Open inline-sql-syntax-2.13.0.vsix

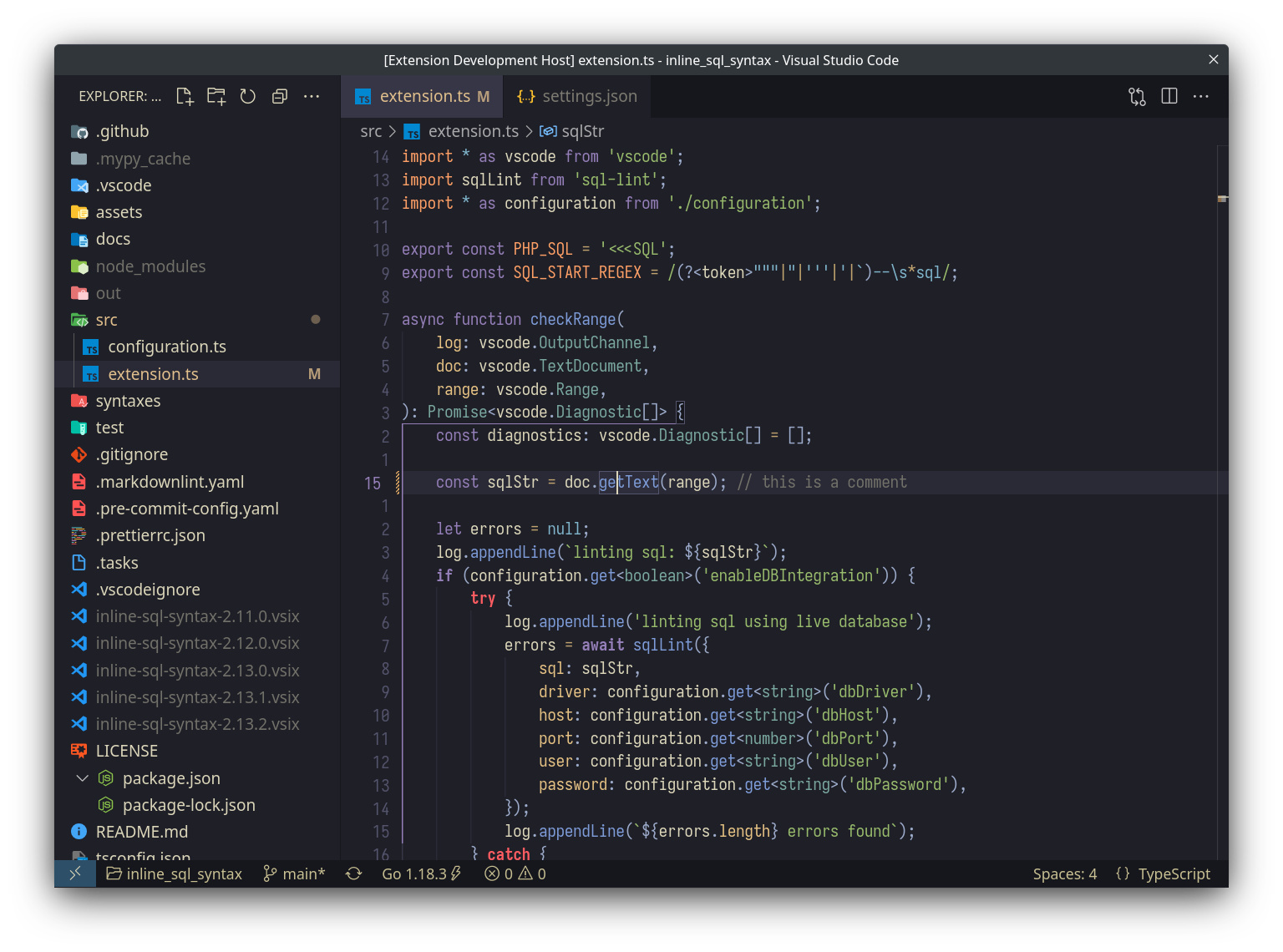point(197,671)
